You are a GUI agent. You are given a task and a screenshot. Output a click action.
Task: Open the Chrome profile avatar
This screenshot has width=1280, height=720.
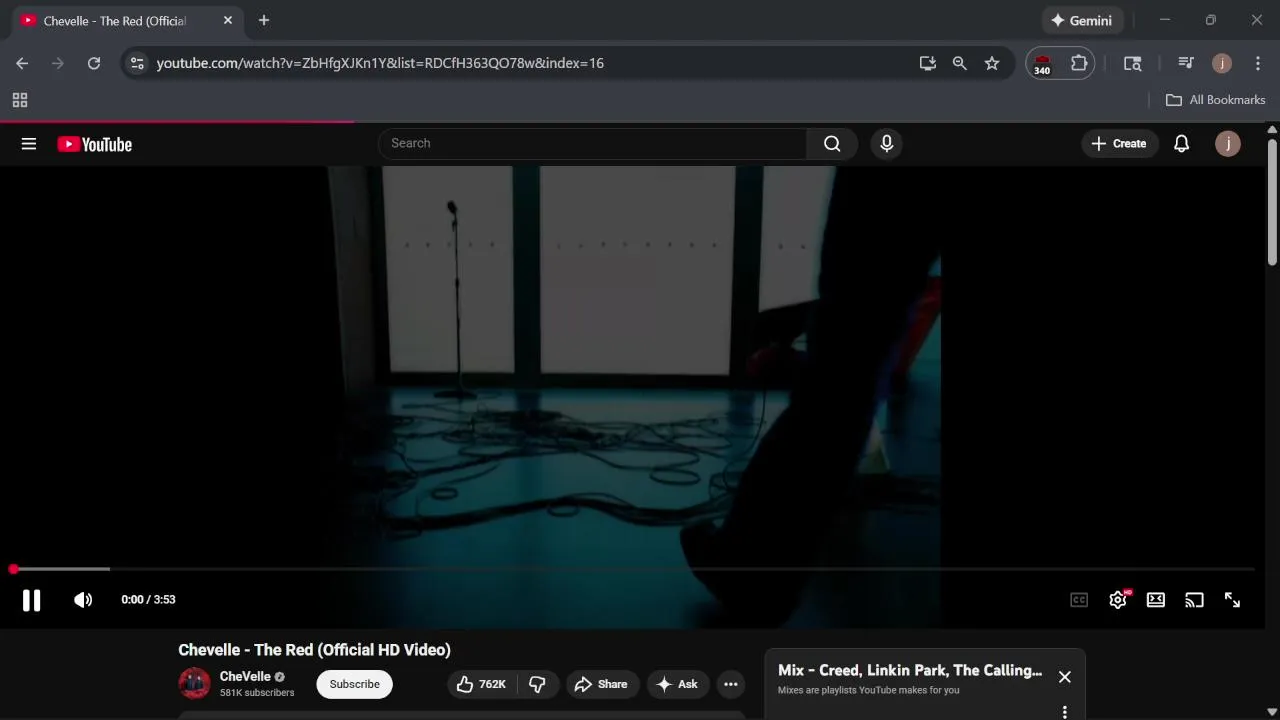(1222, 63)
